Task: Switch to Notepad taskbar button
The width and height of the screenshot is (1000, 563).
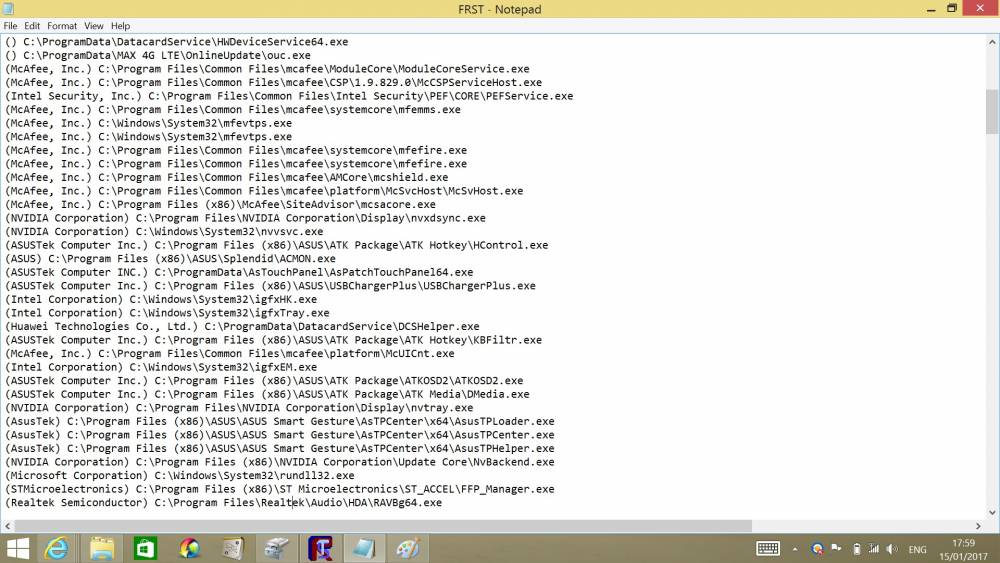Action: pos(364,548)
